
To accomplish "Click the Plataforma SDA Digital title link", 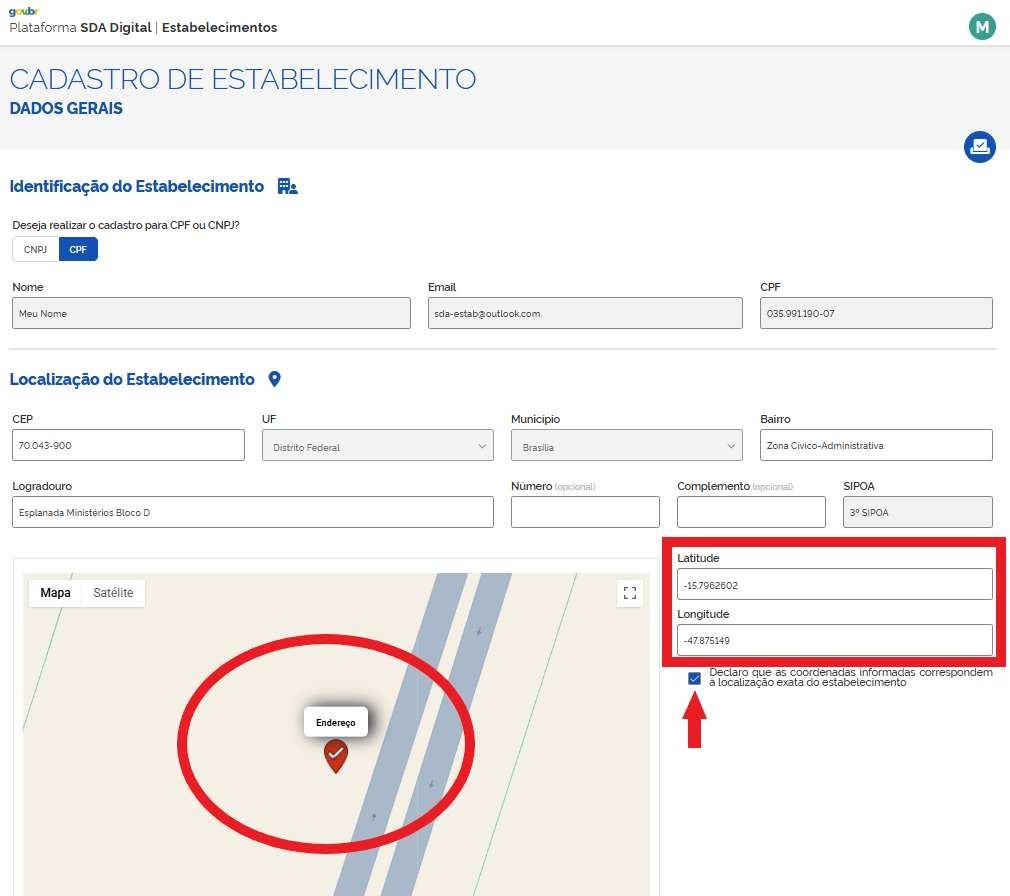I will click(143, 28).
